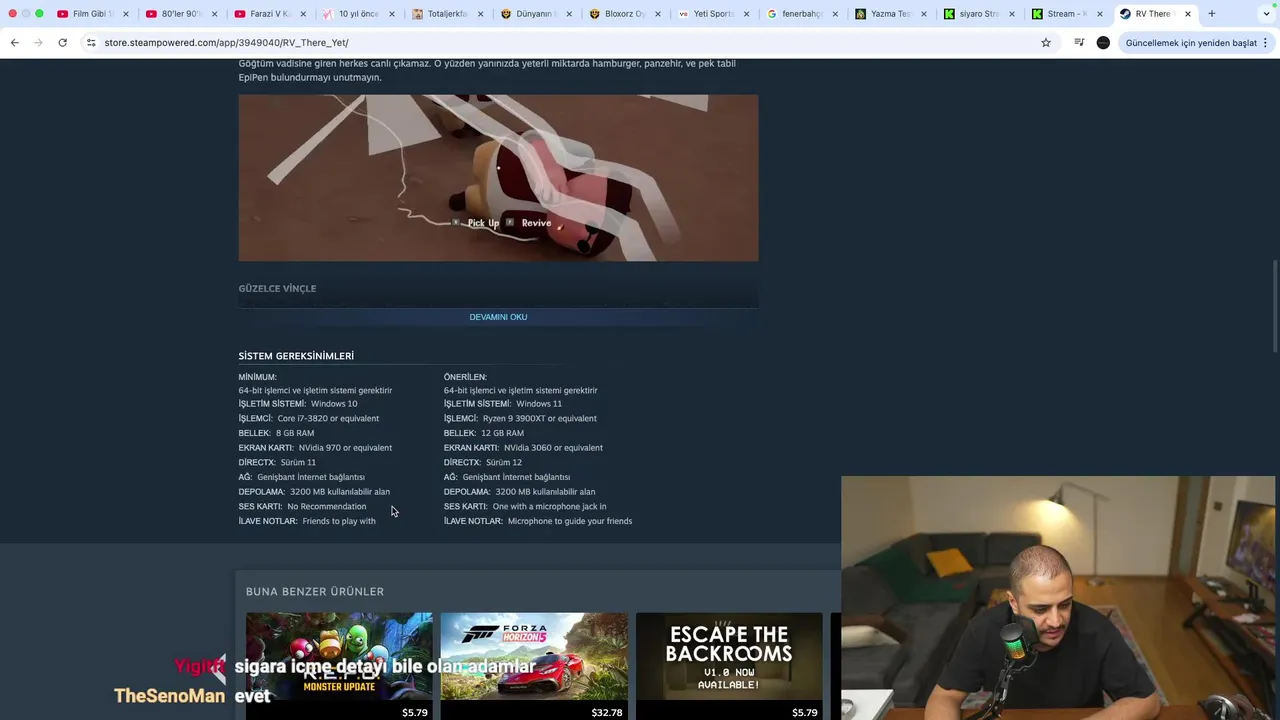Image resolution: width=1280 pixels, height=720 pixels.
Task: Open the browser profile avatar
Action: [1103, 43]
